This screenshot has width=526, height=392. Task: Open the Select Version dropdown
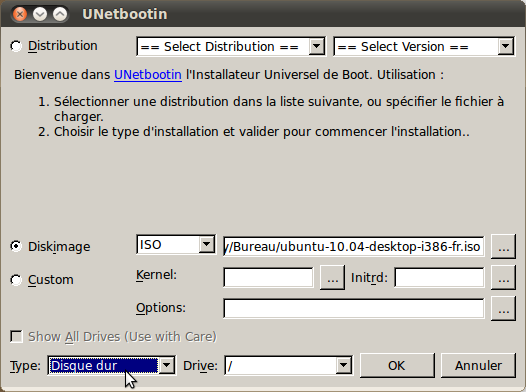[x=424, y=46]
